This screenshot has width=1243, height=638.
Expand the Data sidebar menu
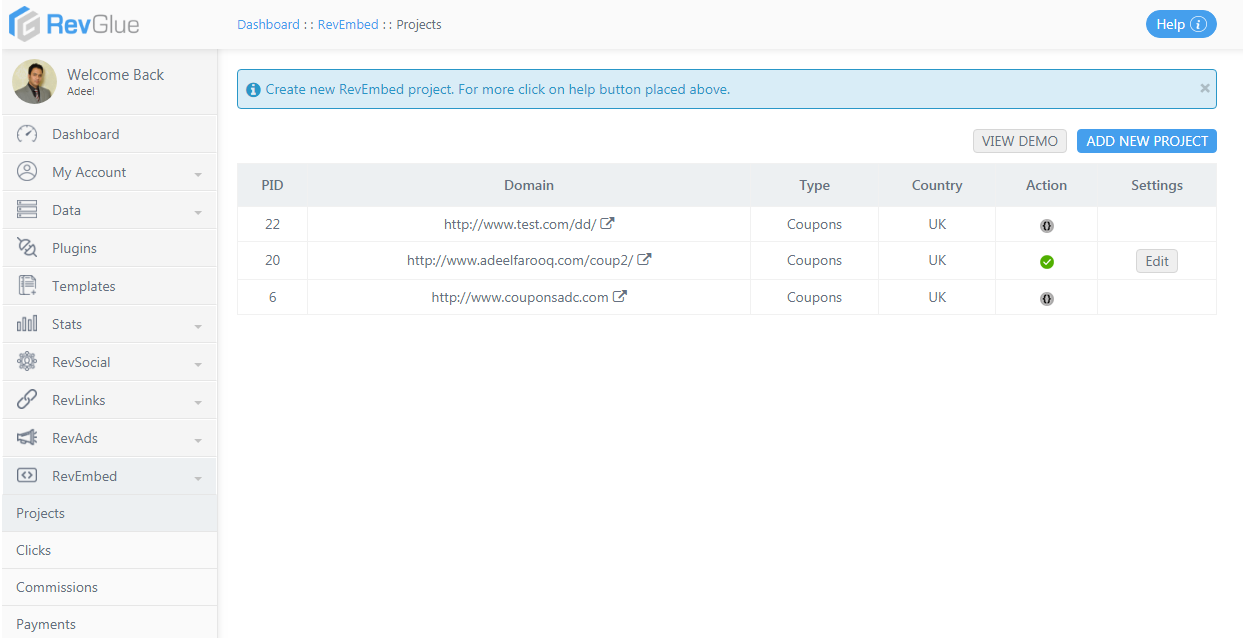(x=198, y=212)
